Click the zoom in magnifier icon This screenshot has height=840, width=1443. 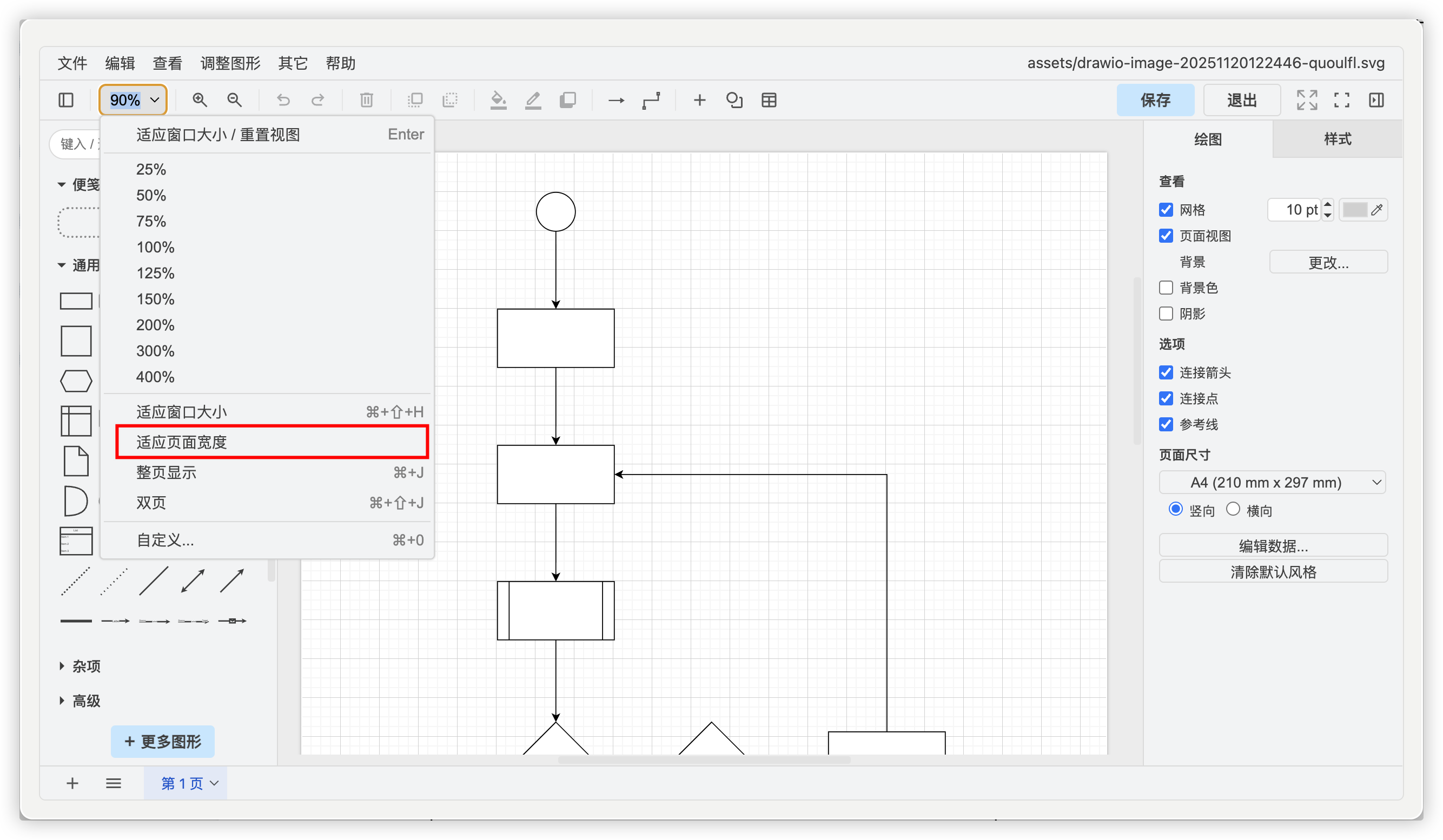(199, 100)
